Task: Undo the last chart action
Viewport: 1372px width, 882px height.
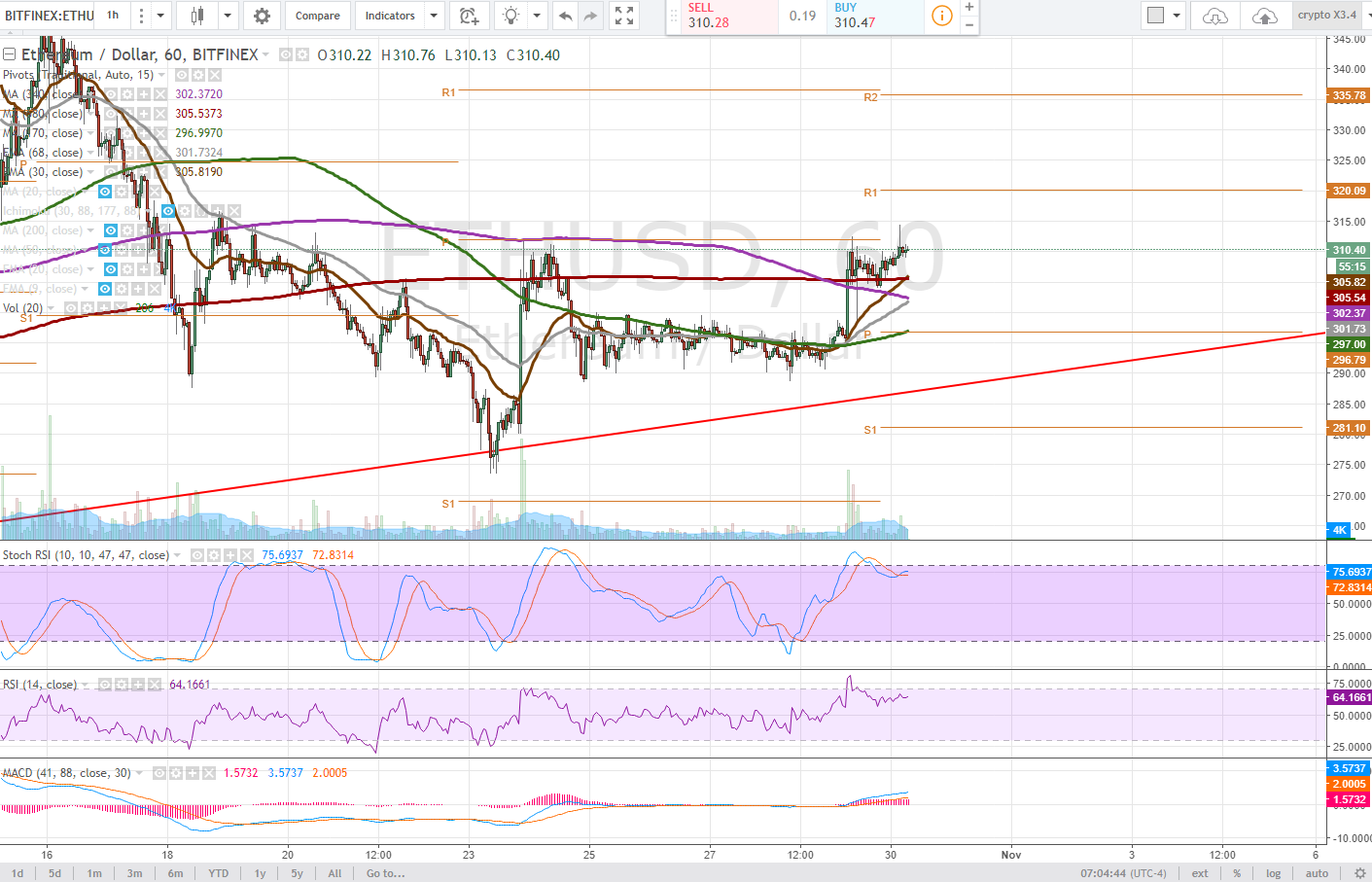Action: tap(565, 16)
